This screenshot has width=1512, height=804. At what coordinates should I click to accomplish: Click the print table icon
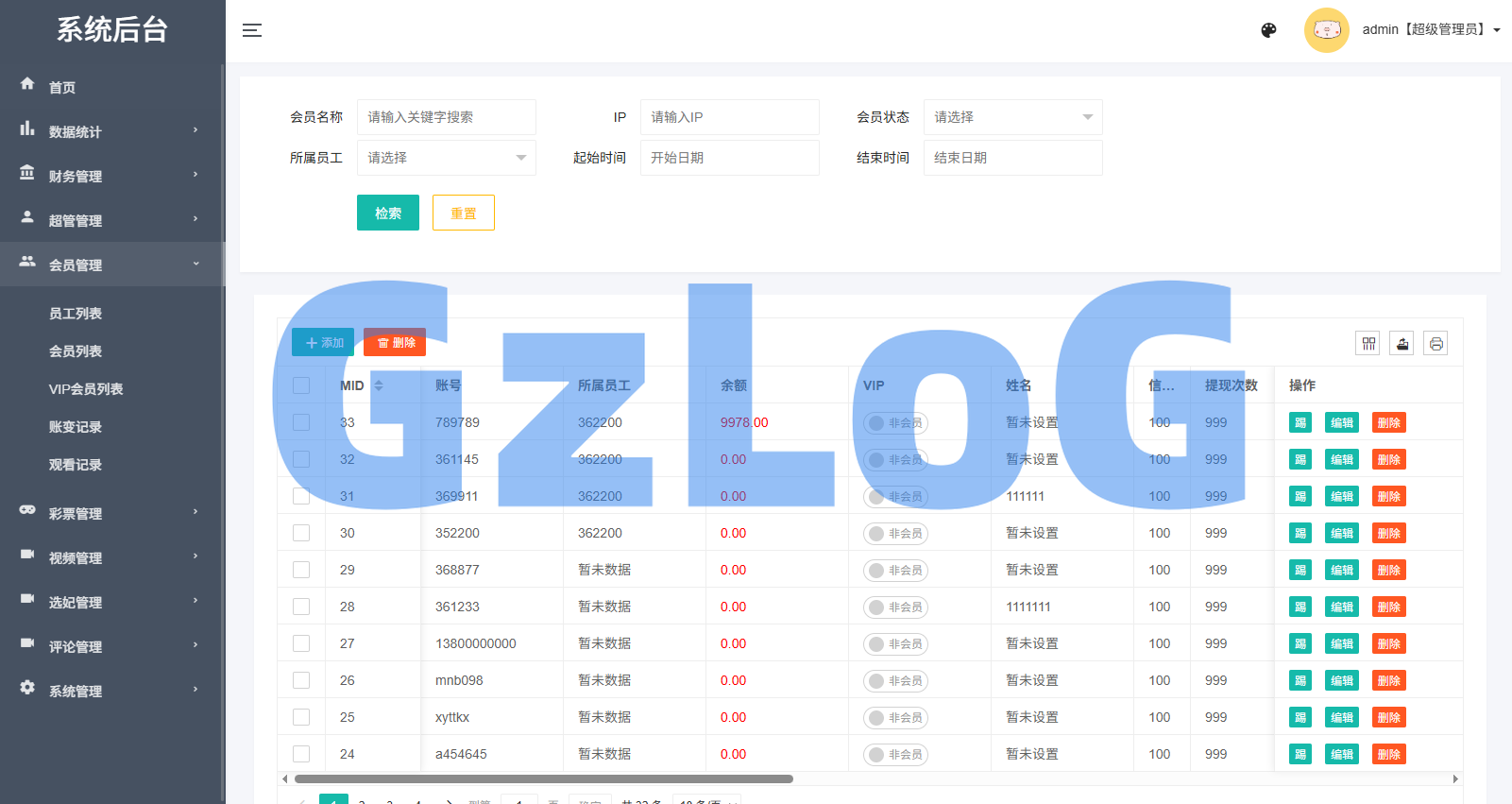(x=1436, y=343)
